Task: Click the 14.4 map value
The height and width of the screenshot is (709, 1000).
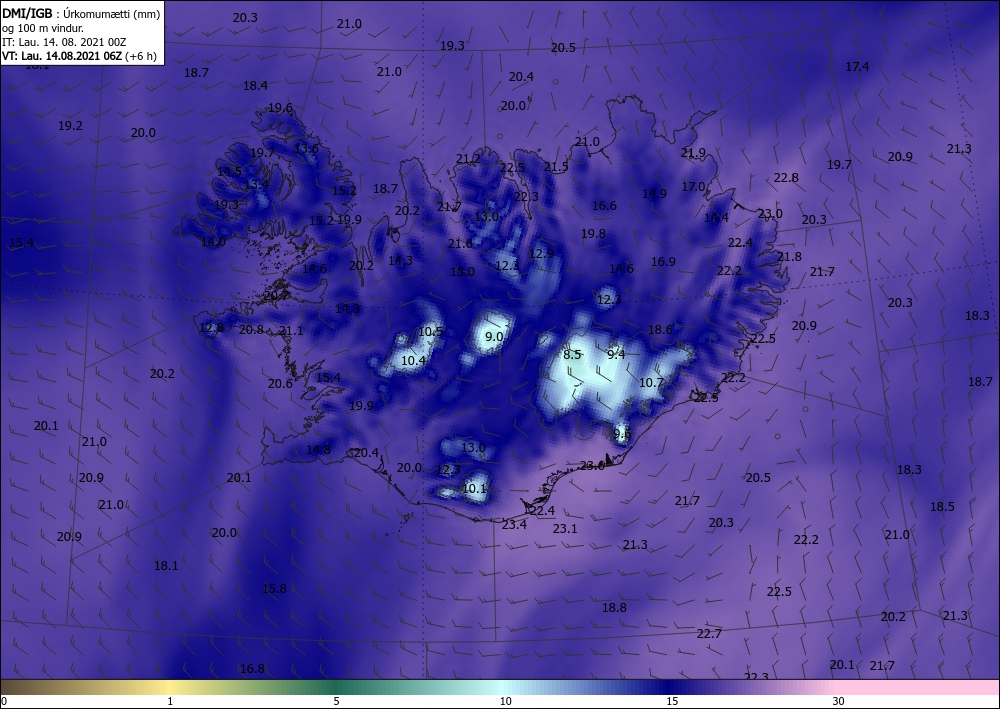Action: click(716, 217)
